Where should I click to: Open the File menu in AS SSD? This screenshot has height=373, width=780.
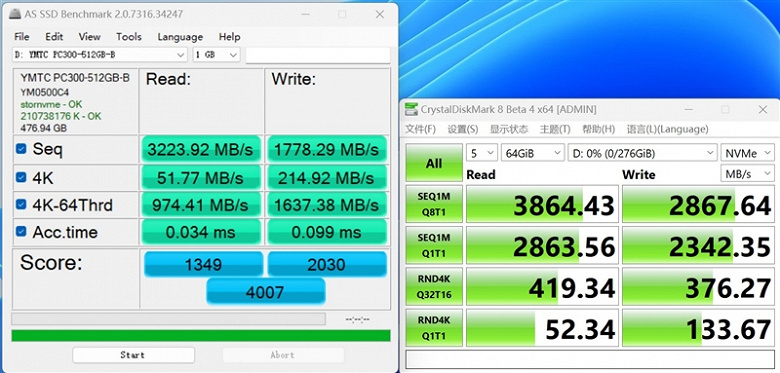point(21,37)
